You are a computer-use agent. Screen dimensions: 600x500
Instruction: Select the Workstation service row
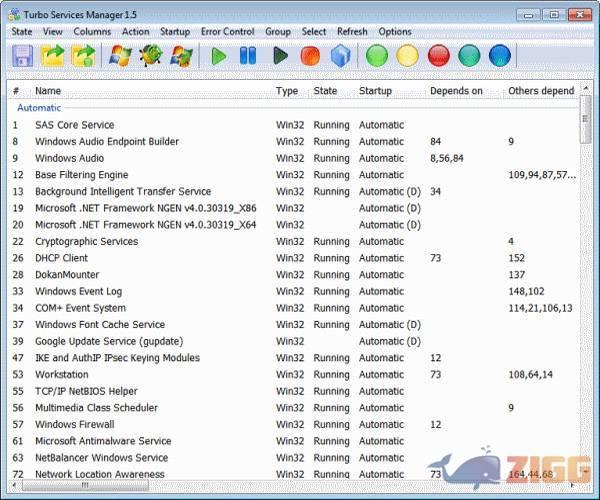point(293,375)
